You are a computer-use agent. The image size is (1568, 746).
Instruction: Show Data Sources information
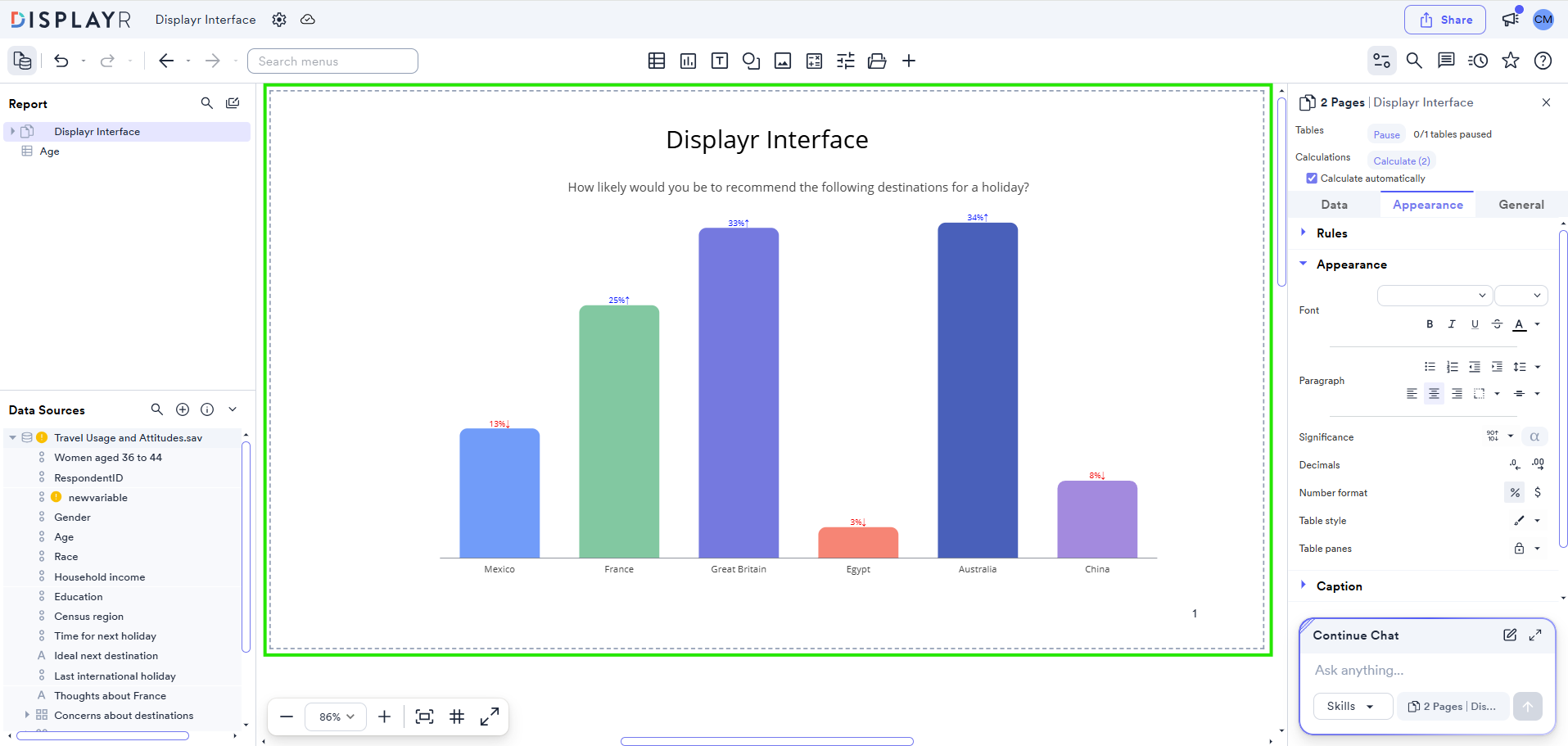point(207,409)
